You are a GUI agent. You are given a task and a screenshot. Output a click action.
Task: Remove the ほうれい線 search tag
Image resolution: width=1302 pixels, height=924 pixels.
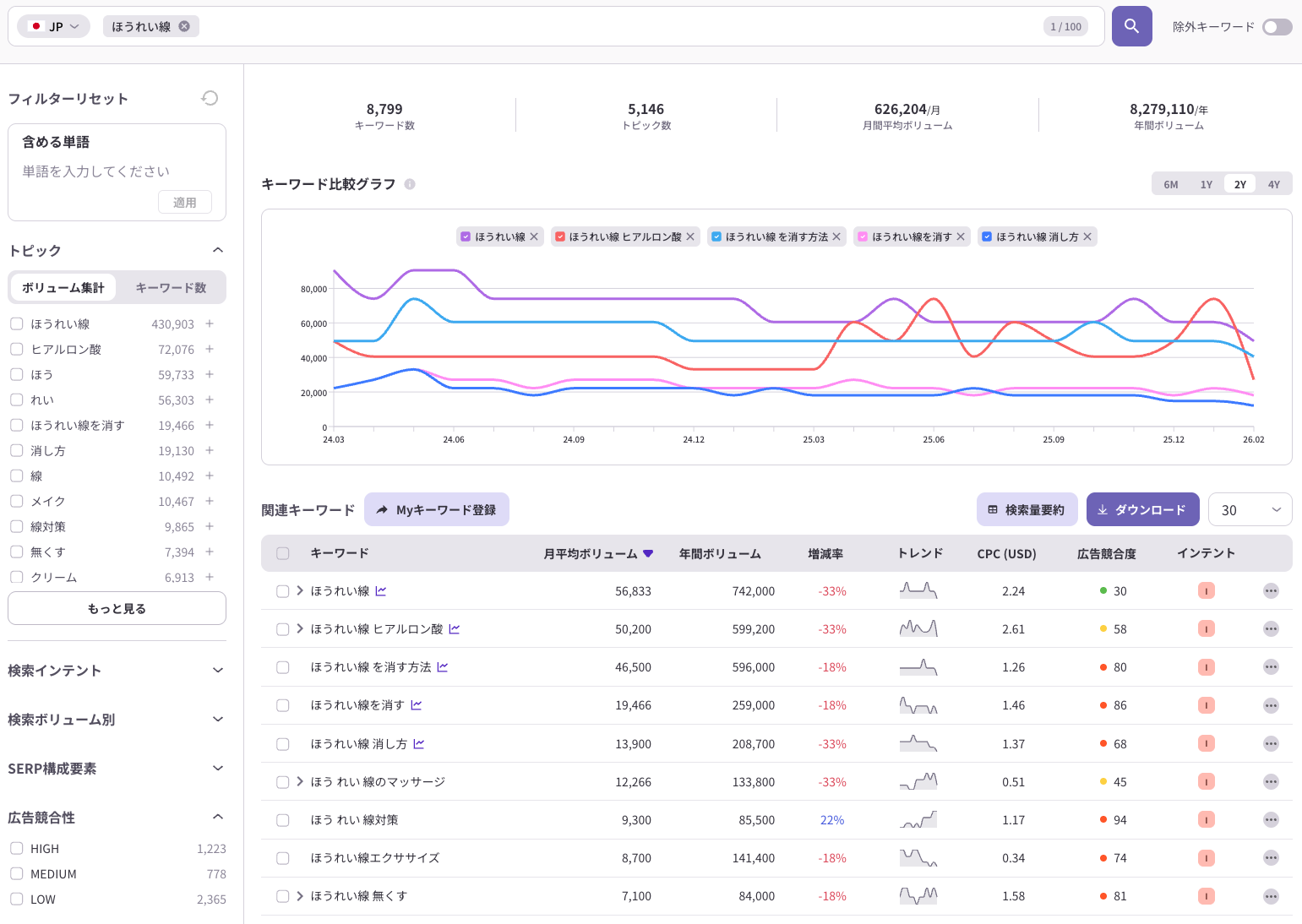[184, 26]
